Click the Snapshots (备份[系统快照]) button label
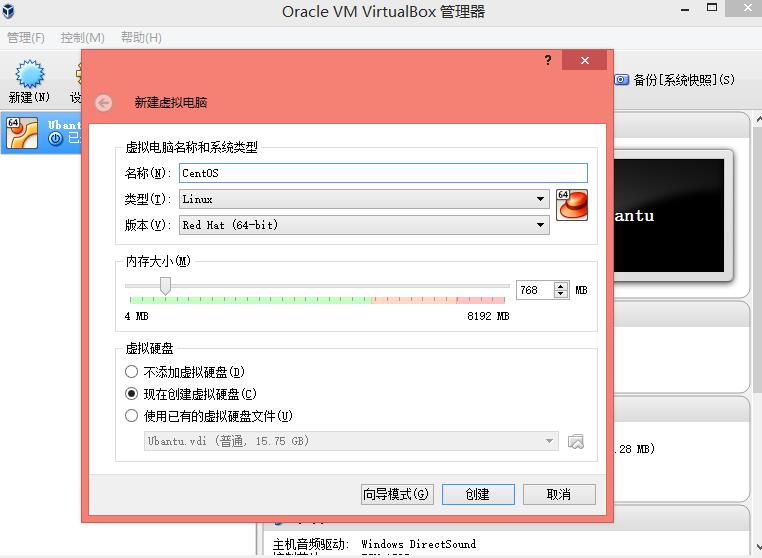This screenshot has width=762, height=558. click(x=684, y=80)
